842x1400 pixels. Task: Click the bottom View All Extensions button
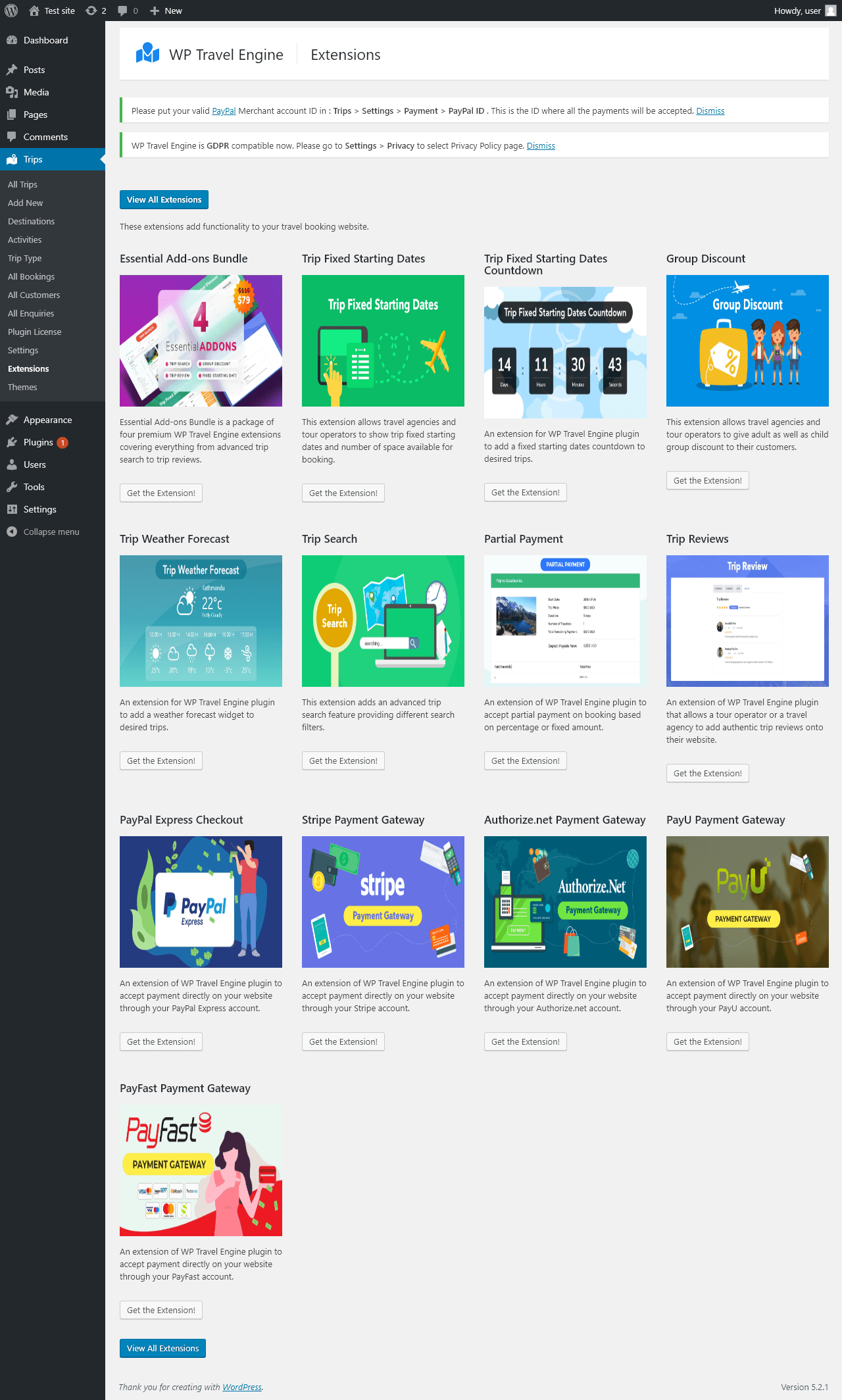[163, 1348]
